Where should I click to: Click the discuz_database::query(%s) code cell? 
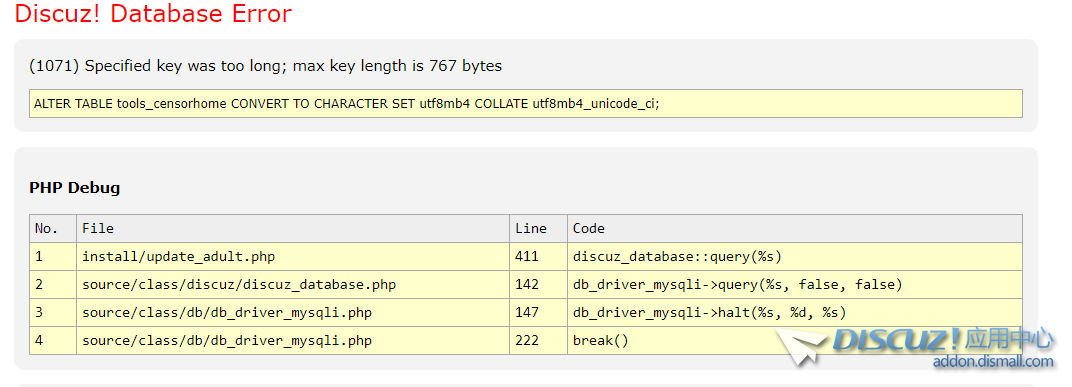click(x=795, y=256)
